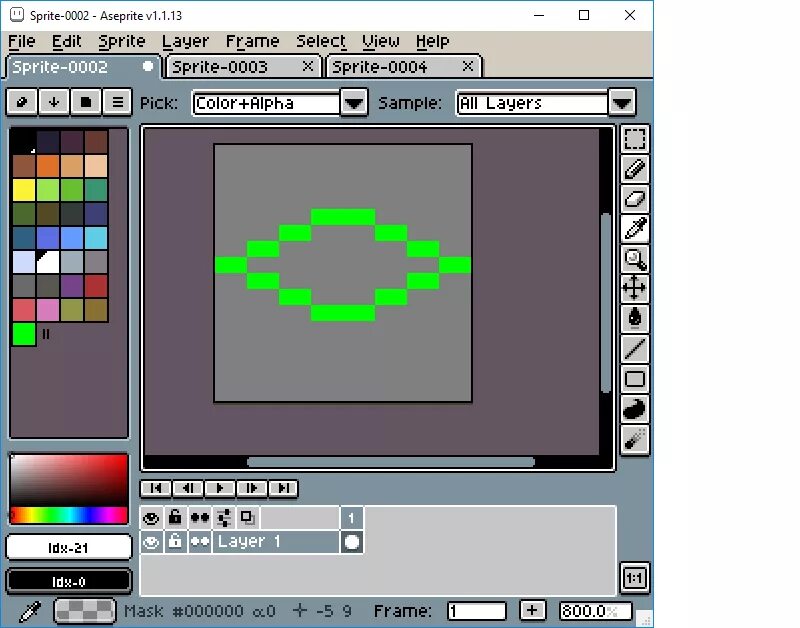
Task: Open the View menu
Action: pos(381,41)
